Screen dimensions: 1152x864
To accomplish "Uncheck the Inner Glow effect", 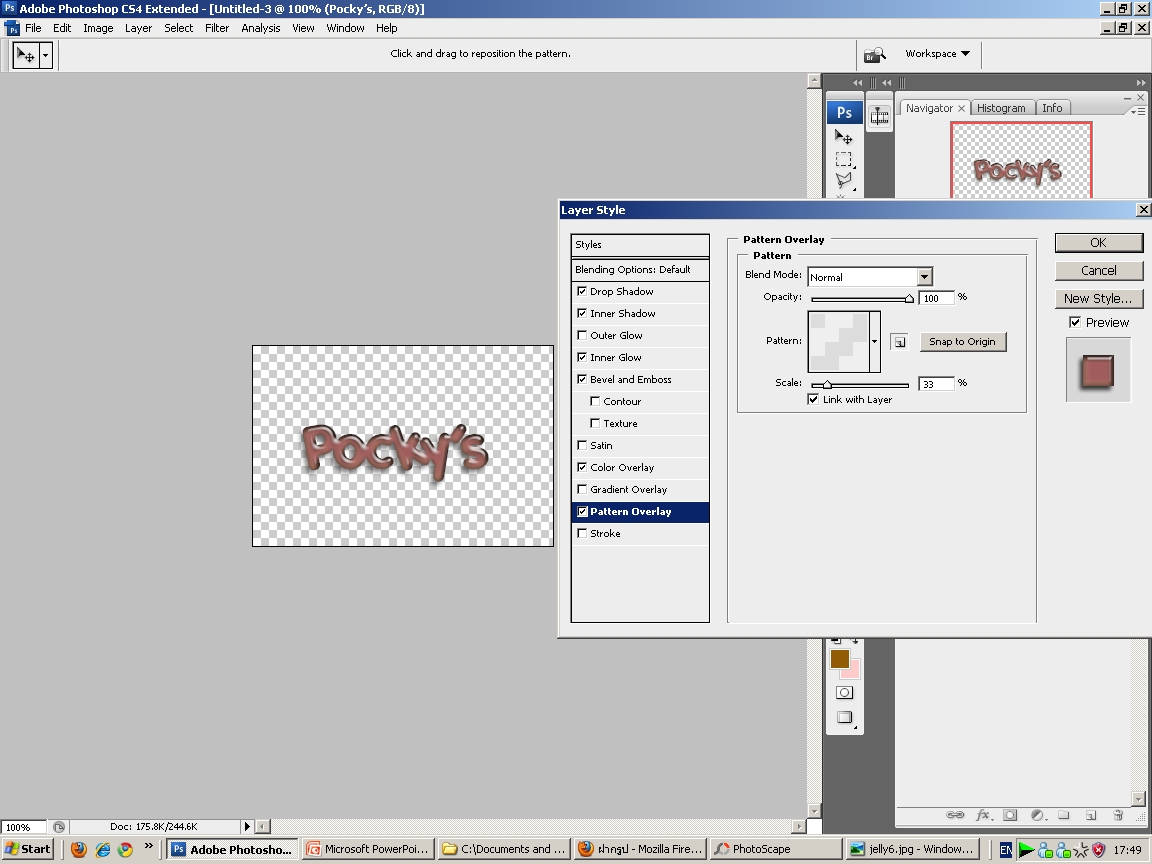I will pyautogui.click(x=582, y=358).
